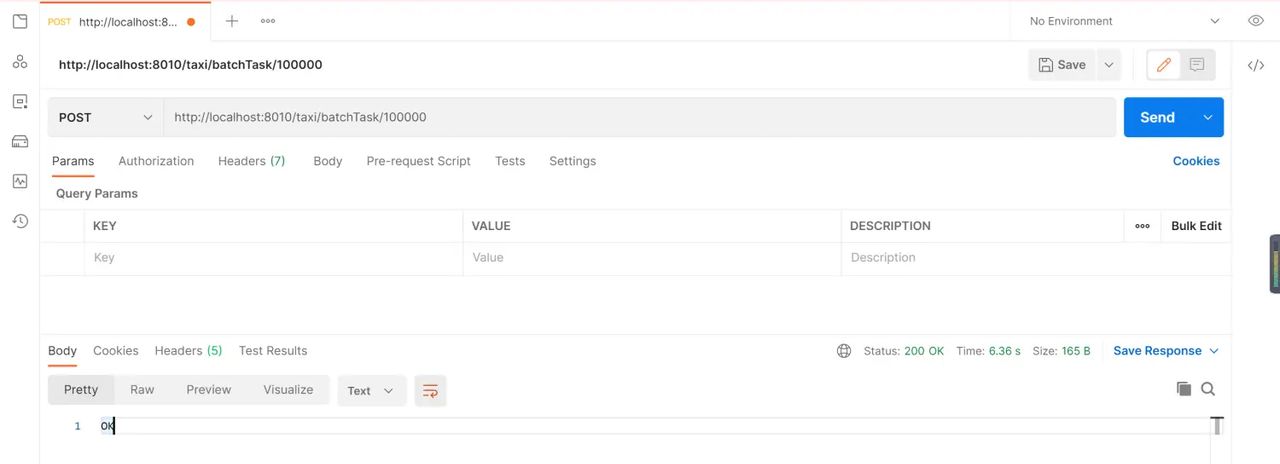
Task: Select the Params tab
Action: (x=73, y=161)
